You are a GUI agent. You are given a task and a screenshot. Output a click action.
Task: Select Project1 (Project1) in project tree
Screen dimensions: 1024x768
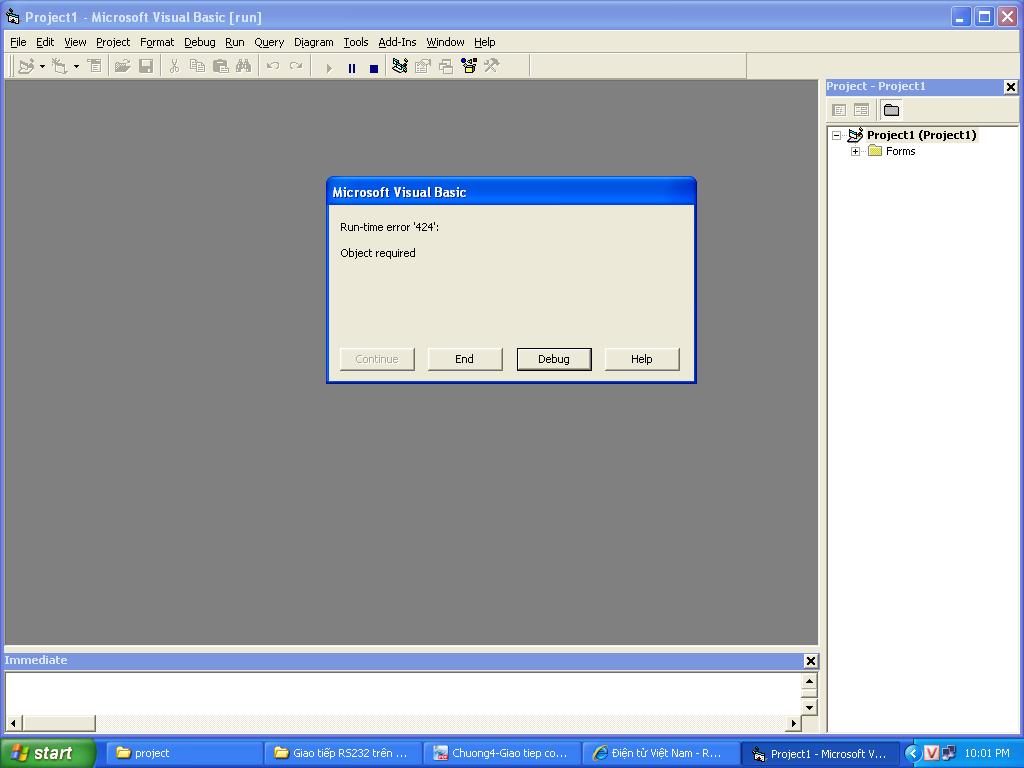pos(921,135)
